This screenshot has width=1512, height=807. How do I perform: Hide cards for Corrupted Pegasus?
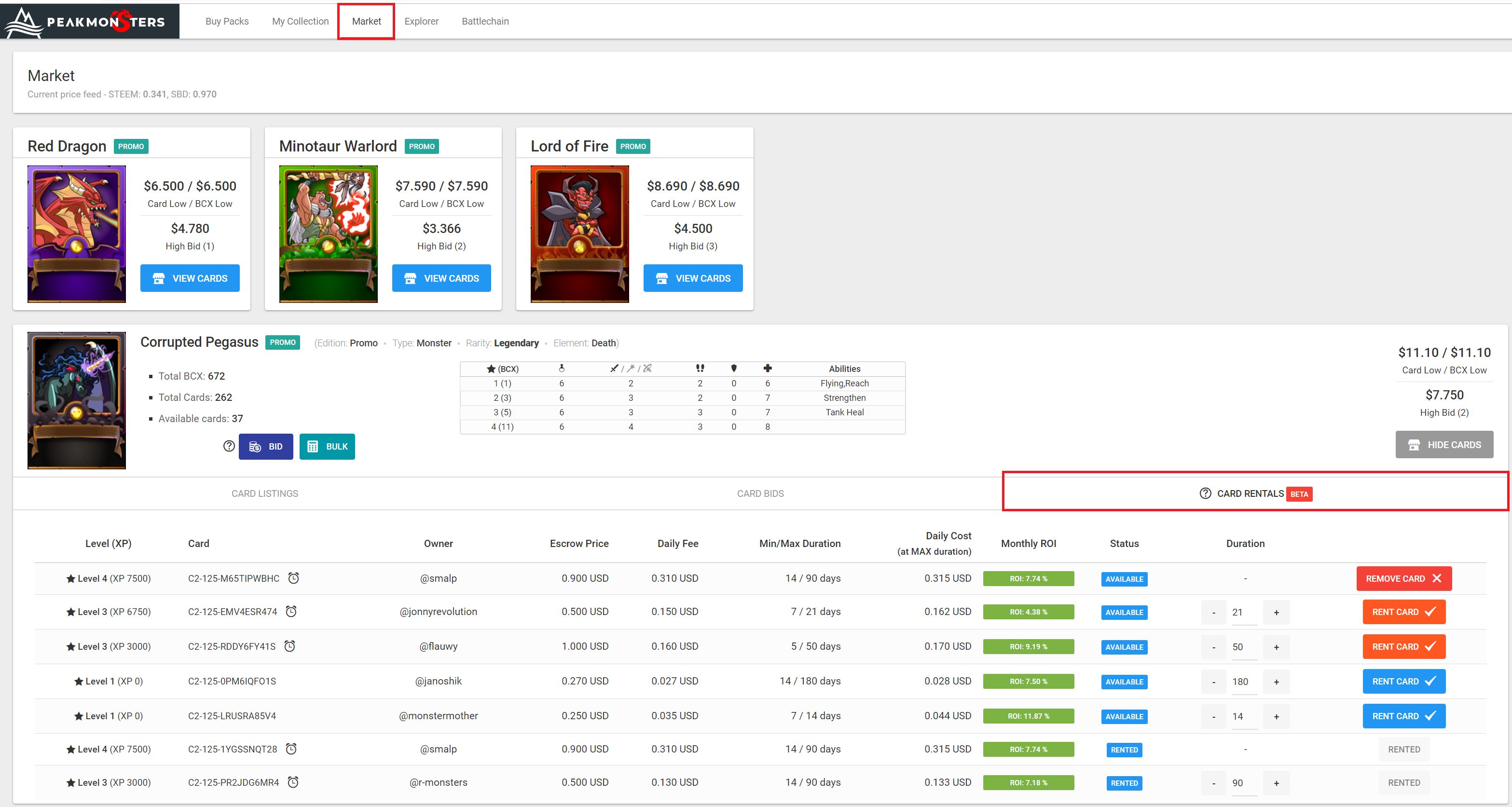click(x=1444, y=445)
